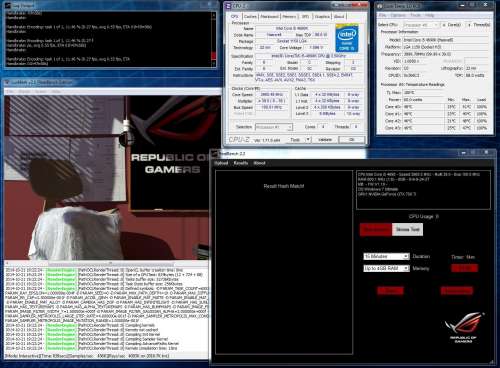Viewport: 500px width, 368px height.
Task: Click the CPU-Z title bar icon
Action: coord(228,6)
